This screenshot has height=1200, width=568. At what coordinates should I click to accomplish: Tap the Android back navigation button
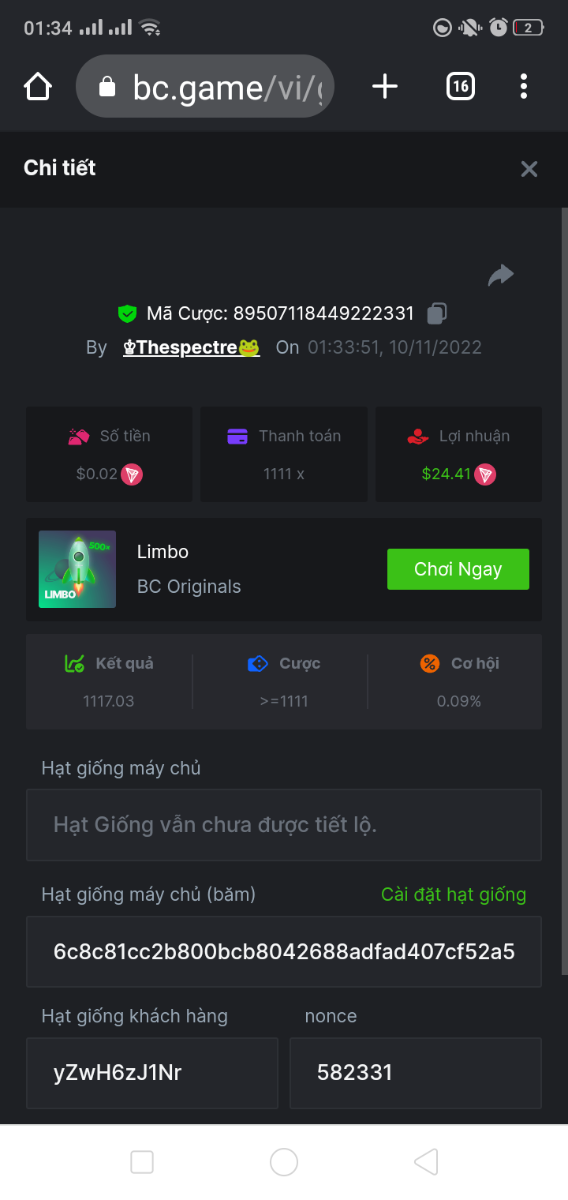(x=426, y=1161)
